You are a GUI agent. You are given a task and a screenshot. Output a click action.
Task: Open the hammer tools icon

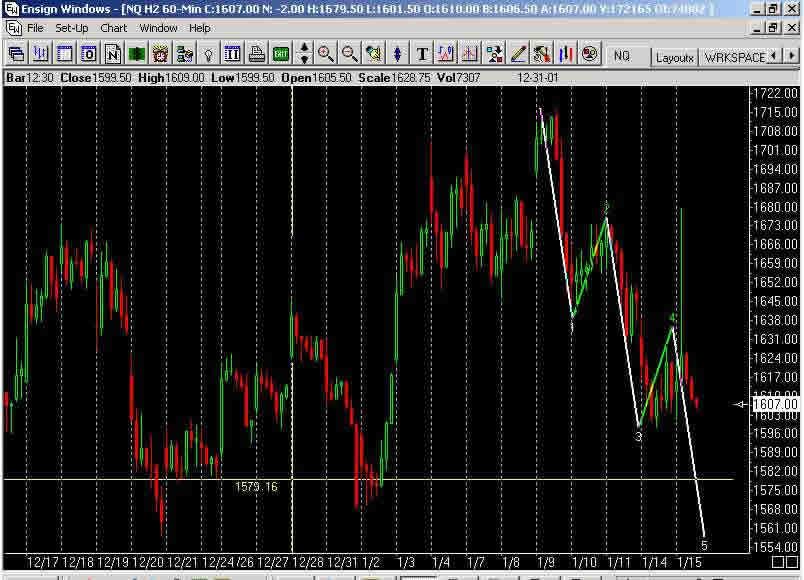click(542, 54)
